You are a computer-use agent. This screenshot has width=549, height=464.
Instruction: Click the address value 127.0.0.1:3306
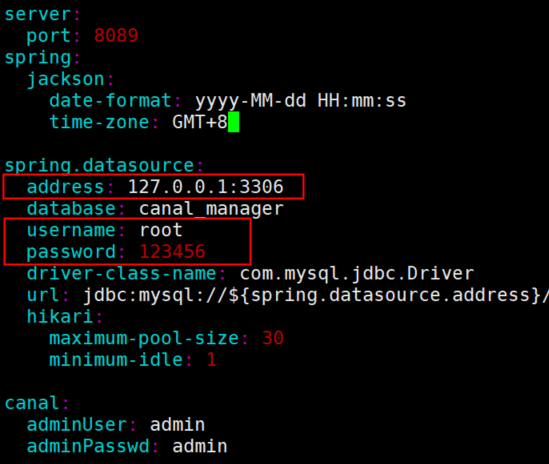[206, 187]
